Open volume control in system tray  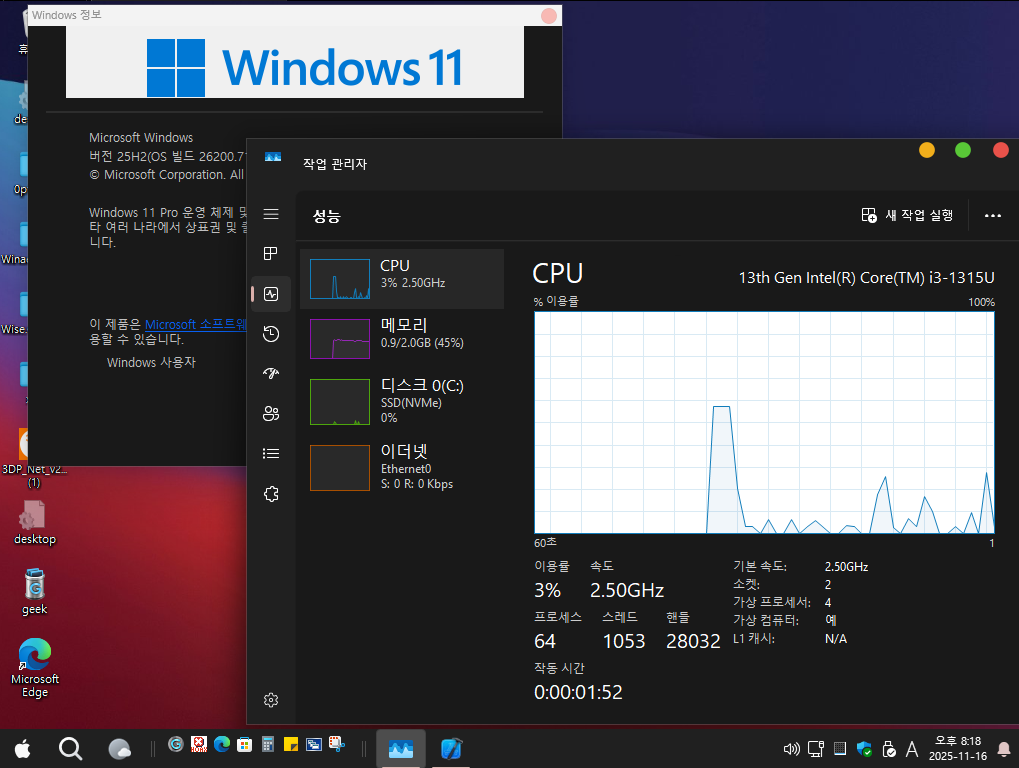point(791,749)
